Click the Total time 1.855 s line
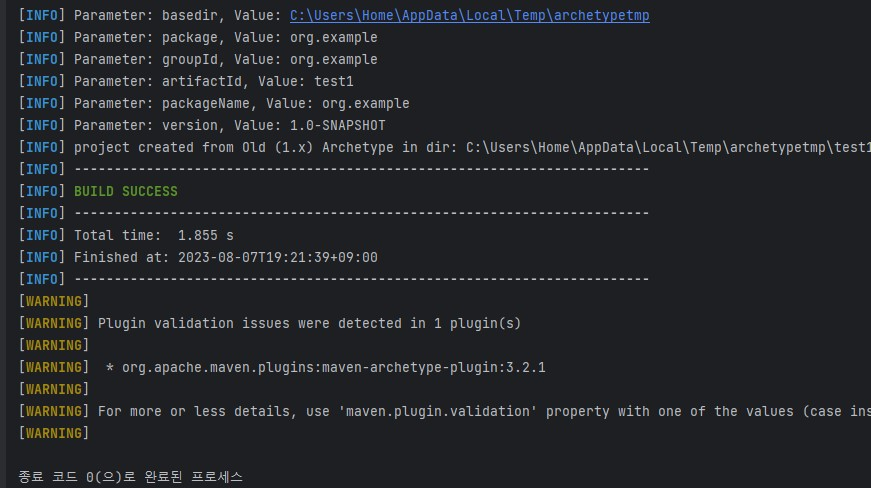 126,235
